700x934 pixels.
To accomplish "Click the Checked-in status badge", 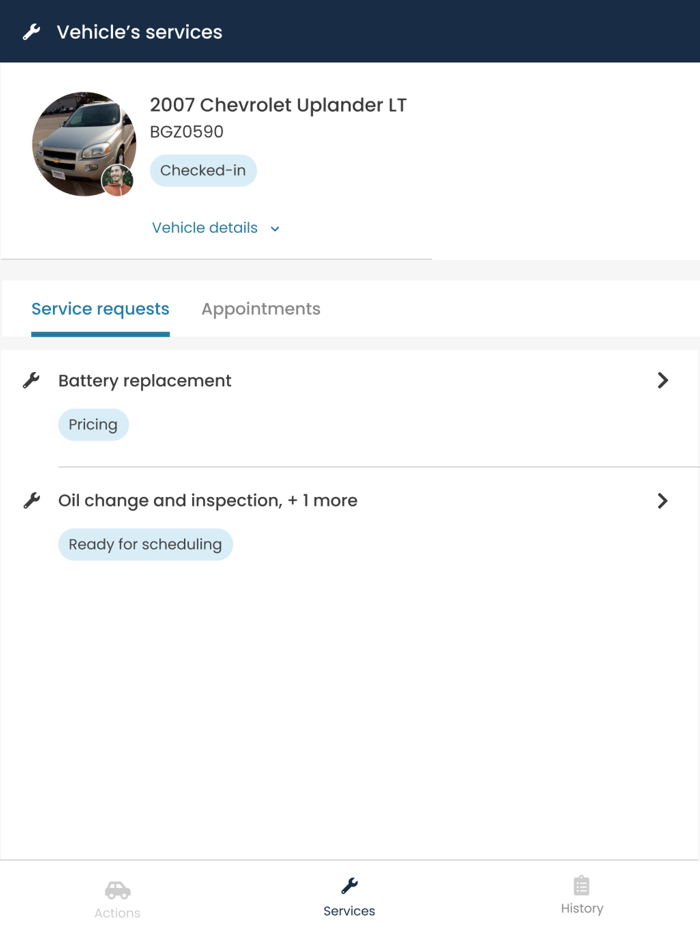I will point(203,171).
